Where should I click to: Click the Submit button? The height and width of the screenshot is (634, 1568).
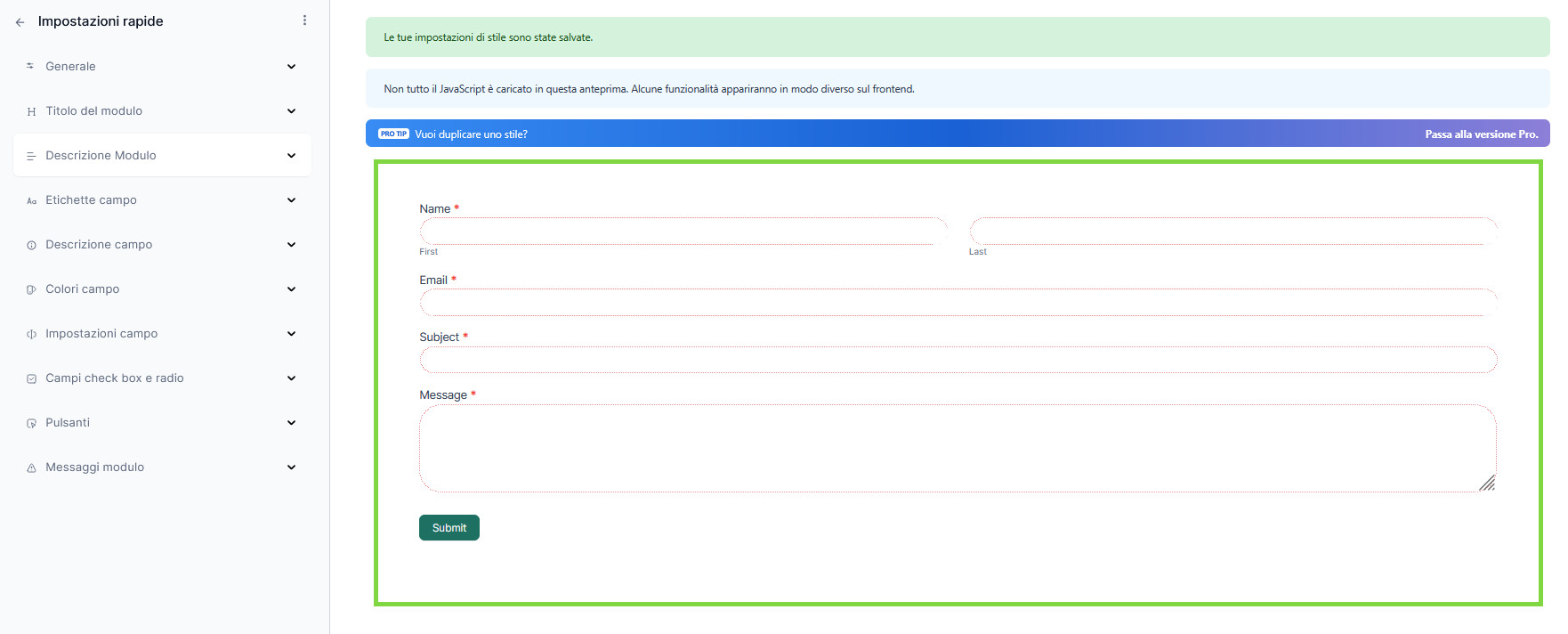click(449, 527)
